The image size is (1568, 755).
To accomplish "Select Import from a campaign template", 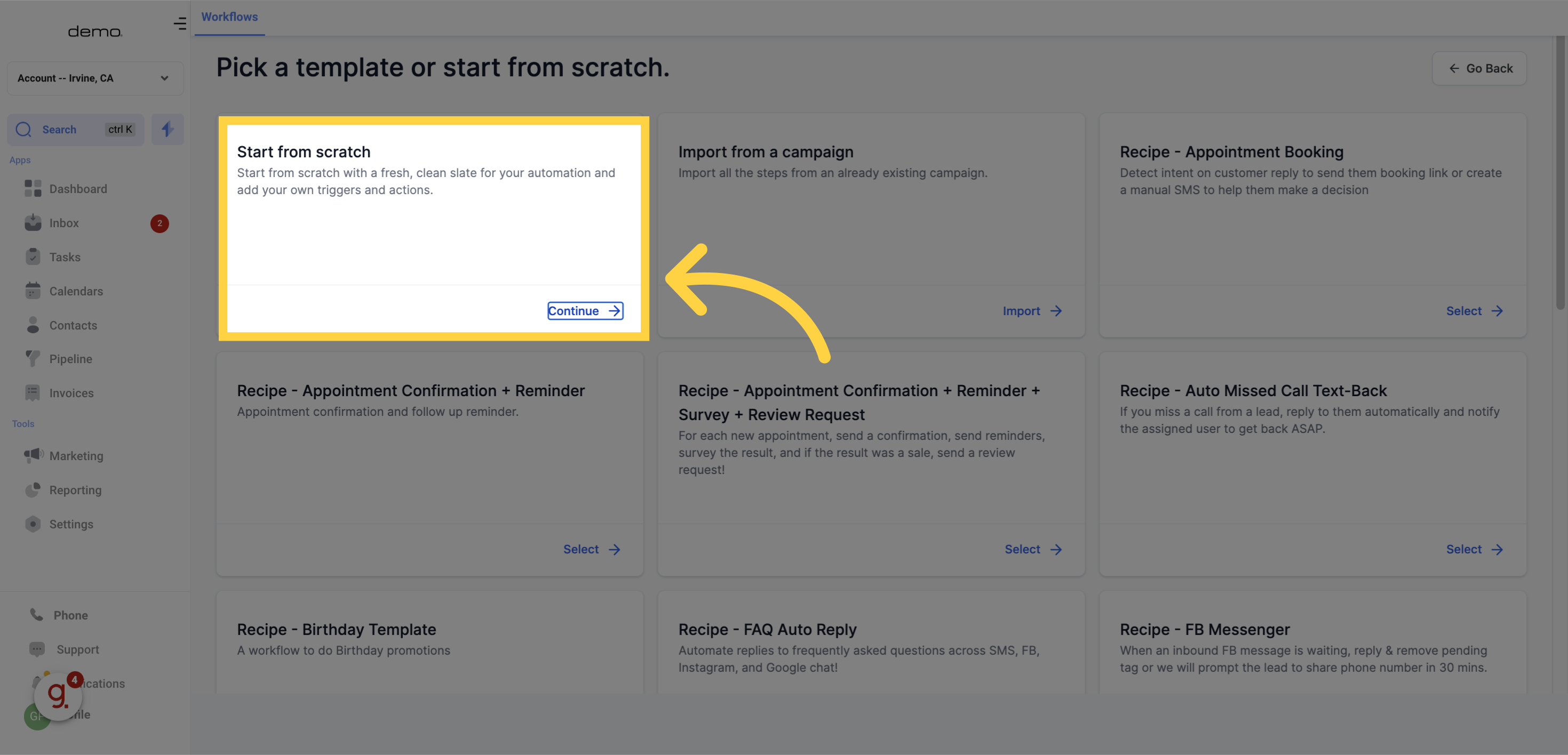I will coord(1033,310).
